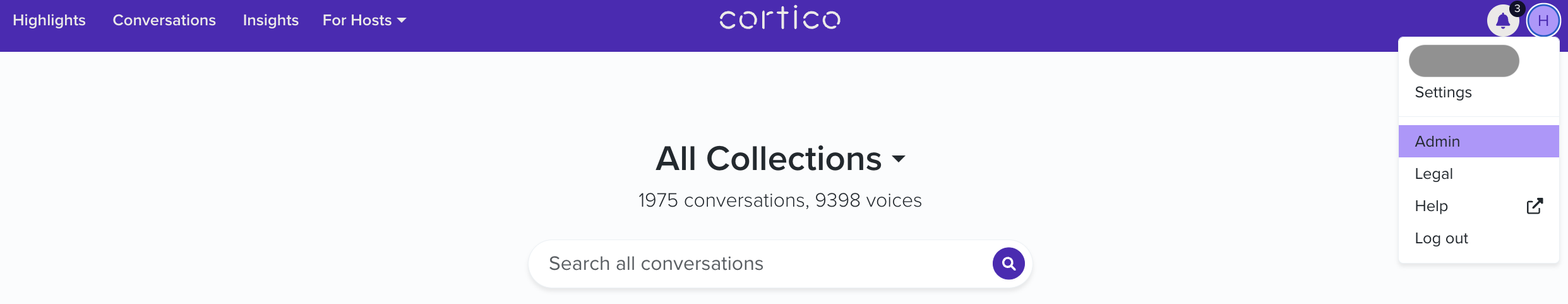
Task: Choose Admin from the user menu
Action: click(1478, 142)
